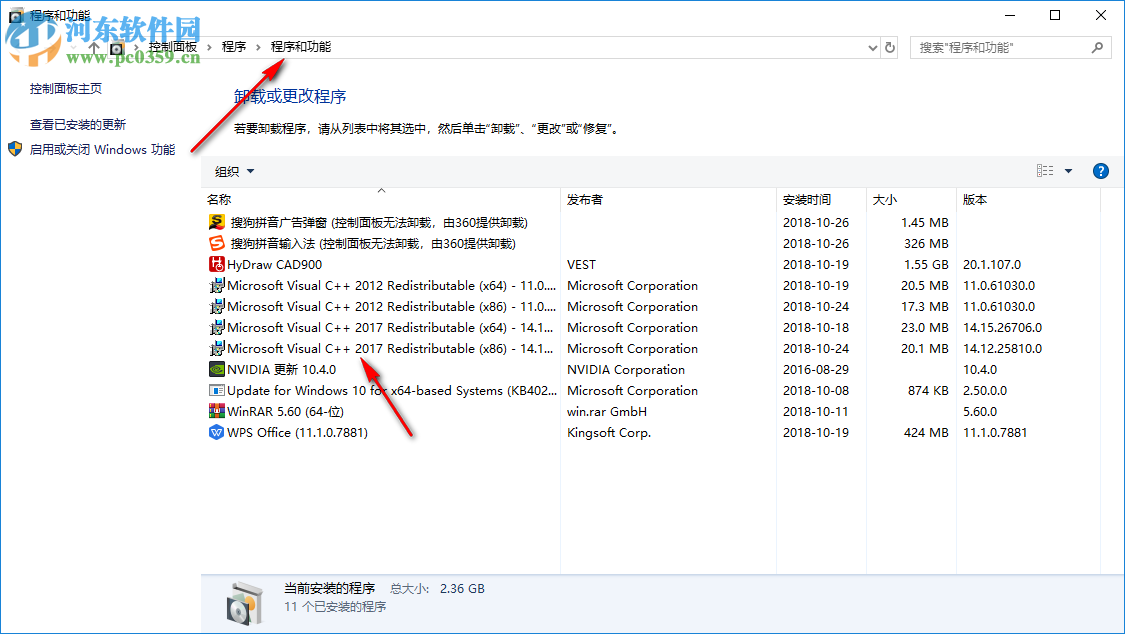
Task: Open the WPS Office program icon
Action: pyautogui.click(x=215, y=432)
